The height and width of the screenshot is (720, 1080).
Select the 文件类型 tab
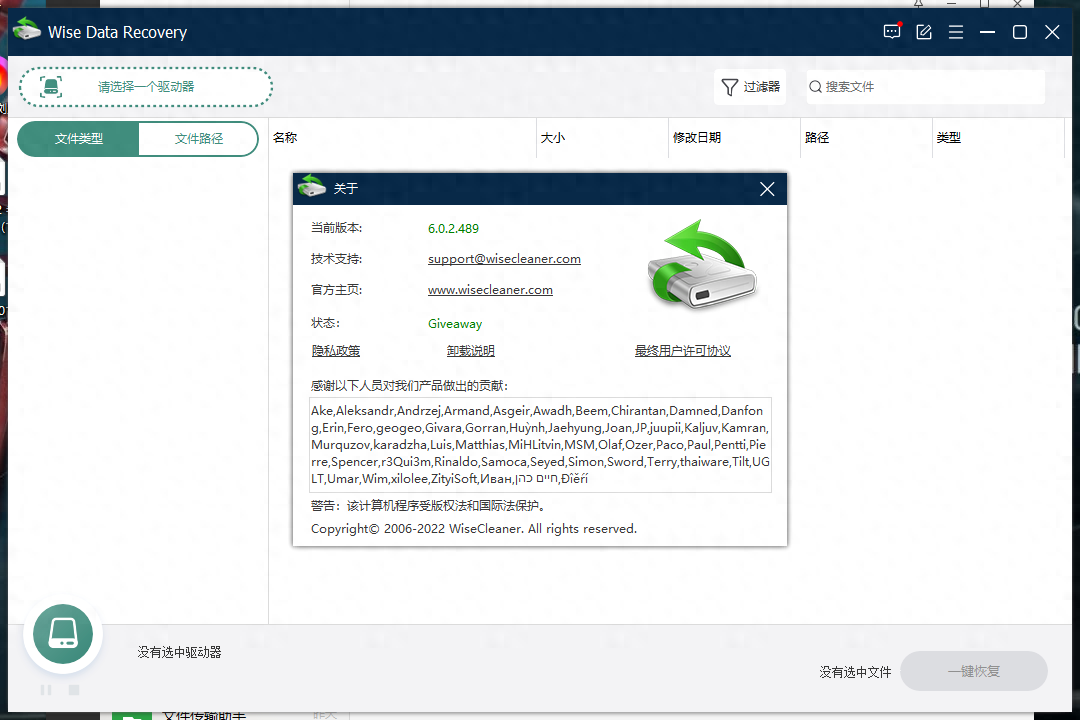point(77,139)
